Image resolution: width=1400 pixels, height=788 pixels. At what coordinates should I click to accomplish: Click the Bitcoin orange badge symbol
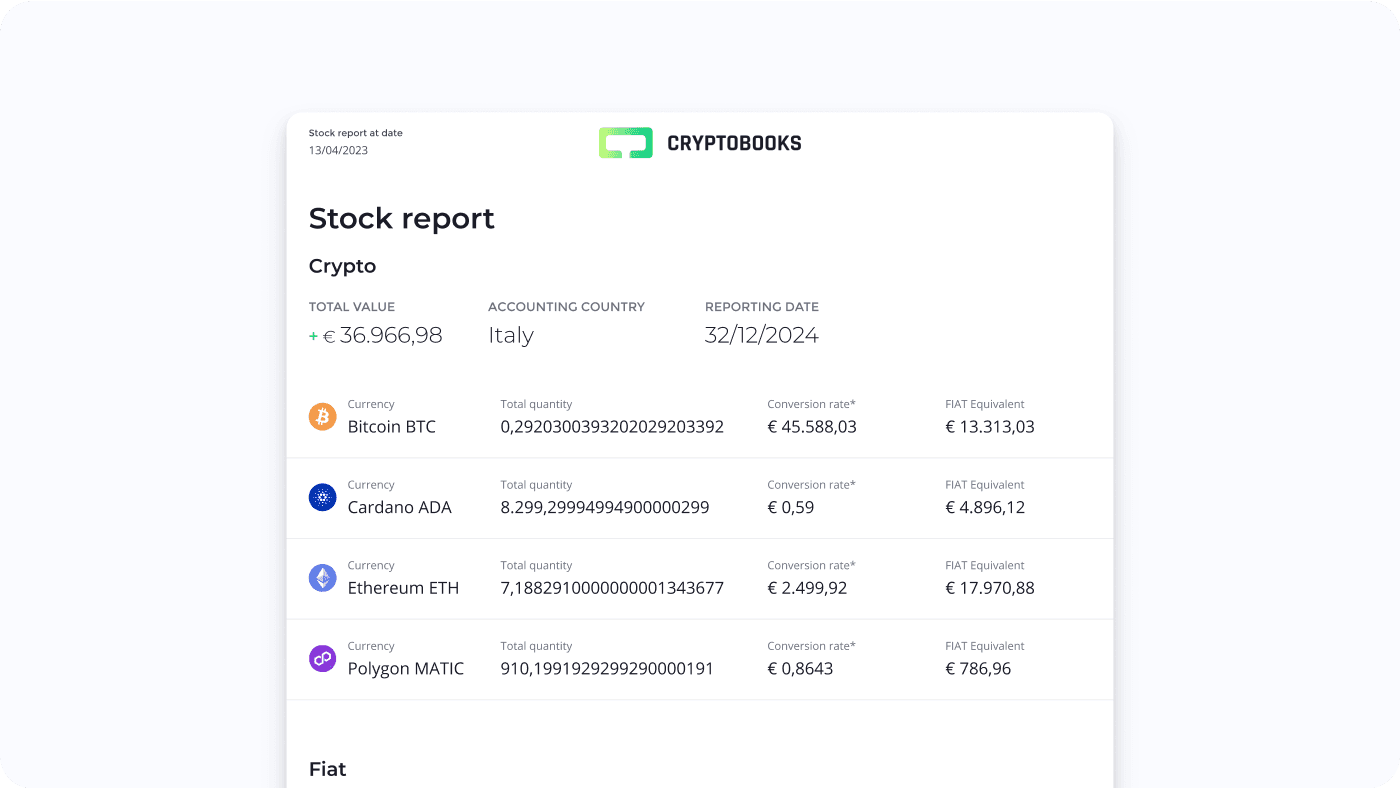(x=322, y=416)
